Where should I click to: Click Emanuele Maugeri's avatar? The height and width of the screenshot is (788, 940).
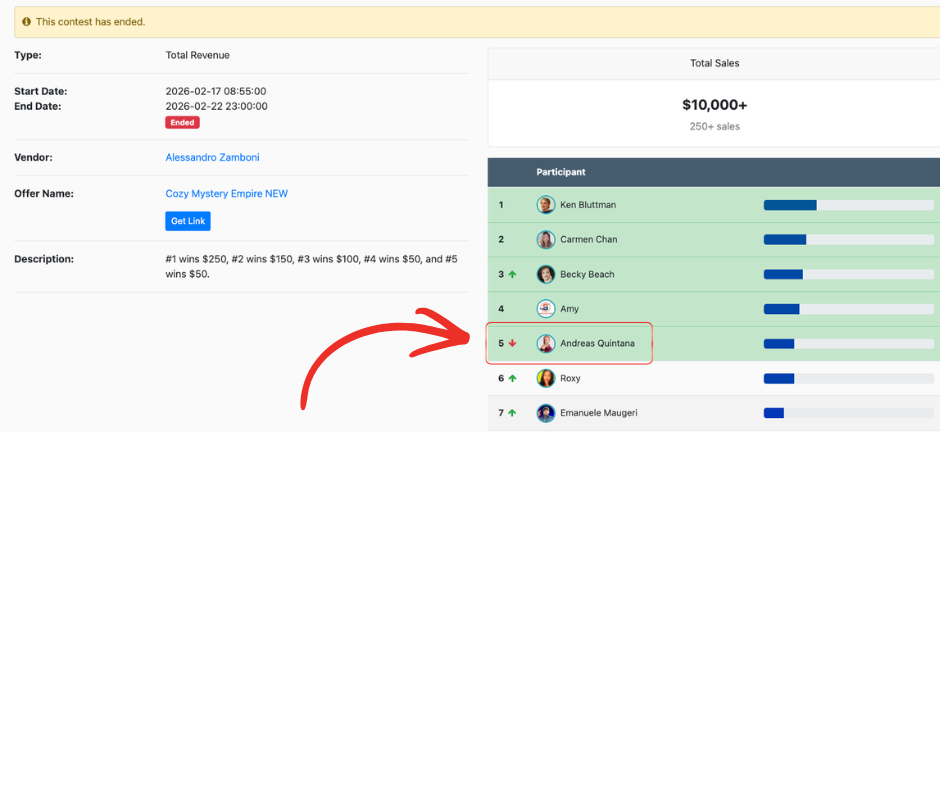pos(545,413)
